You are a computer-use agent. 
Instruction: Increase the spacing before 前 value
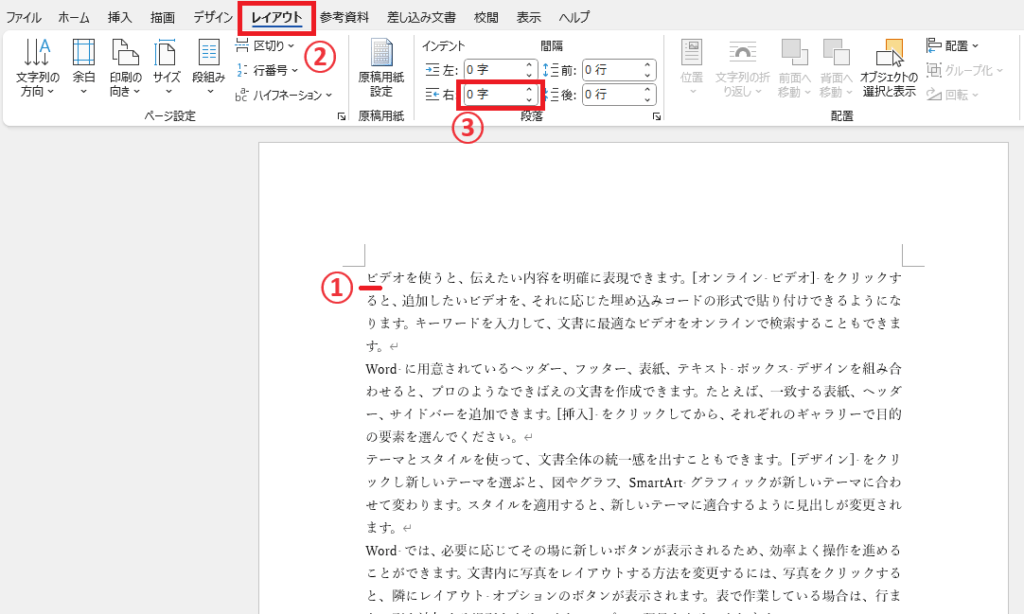click(x=647, y=65)
